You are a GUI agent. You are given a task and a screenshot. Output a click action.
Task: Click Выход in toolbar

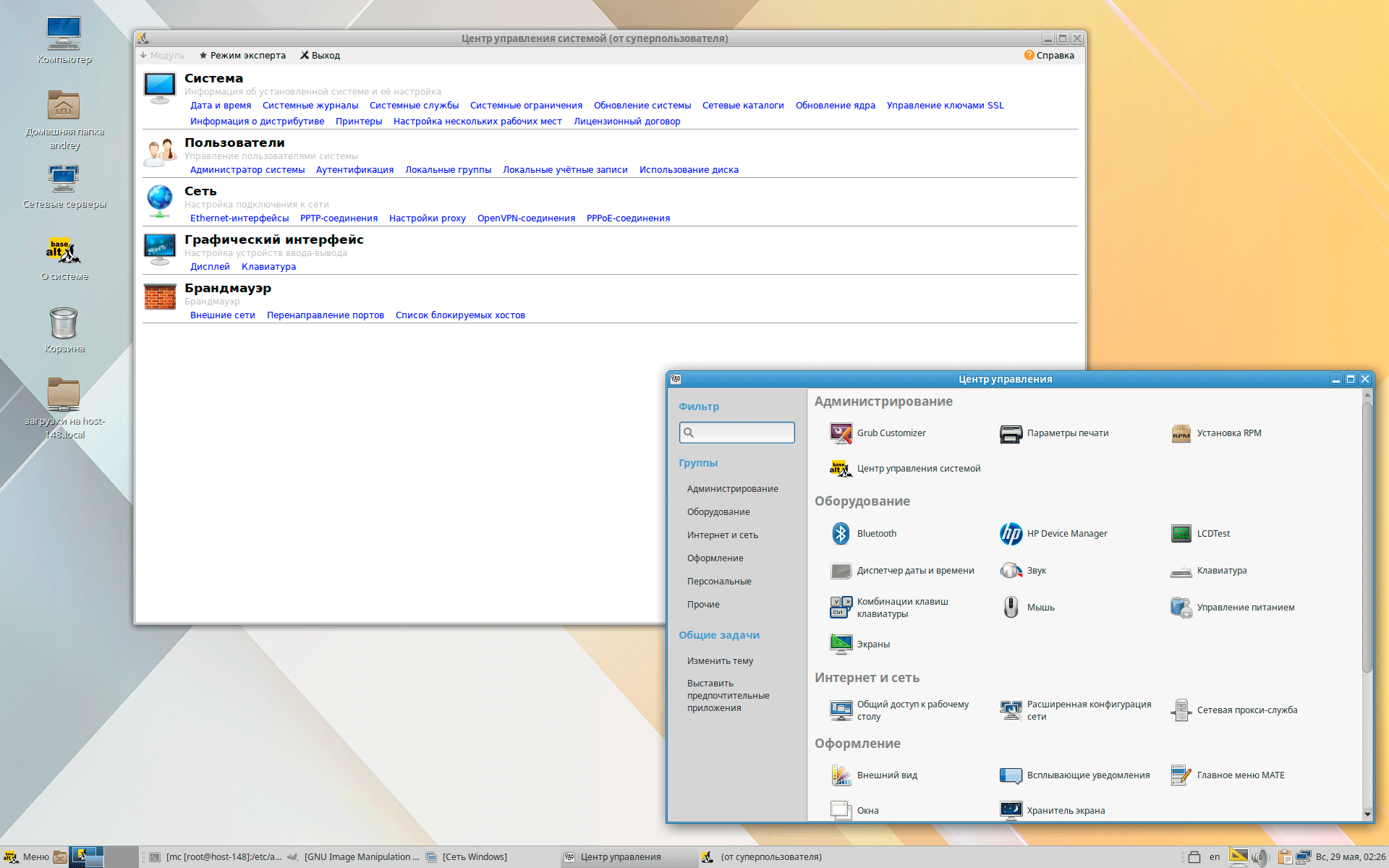point(320,56)
